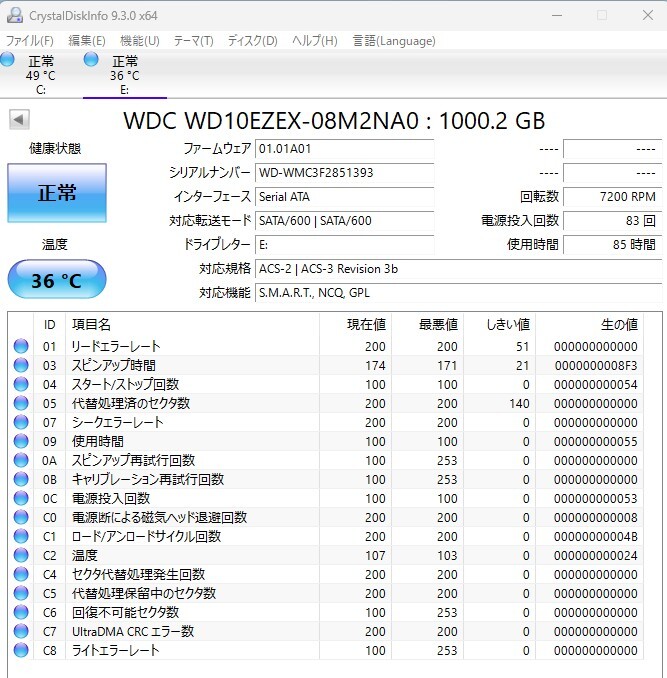Select the スタート/ストップ回数 attribute name
Image resolution: width=667 pixels, height=678 pixels.
tap(125, 384)
